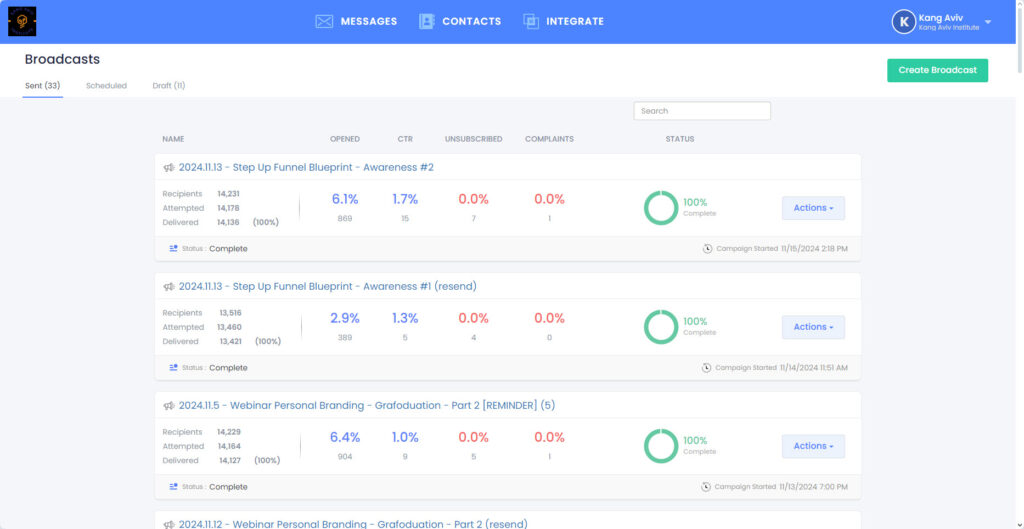Open Messages in the top navigation
1024x529 pixels.
tap(368, 22)
